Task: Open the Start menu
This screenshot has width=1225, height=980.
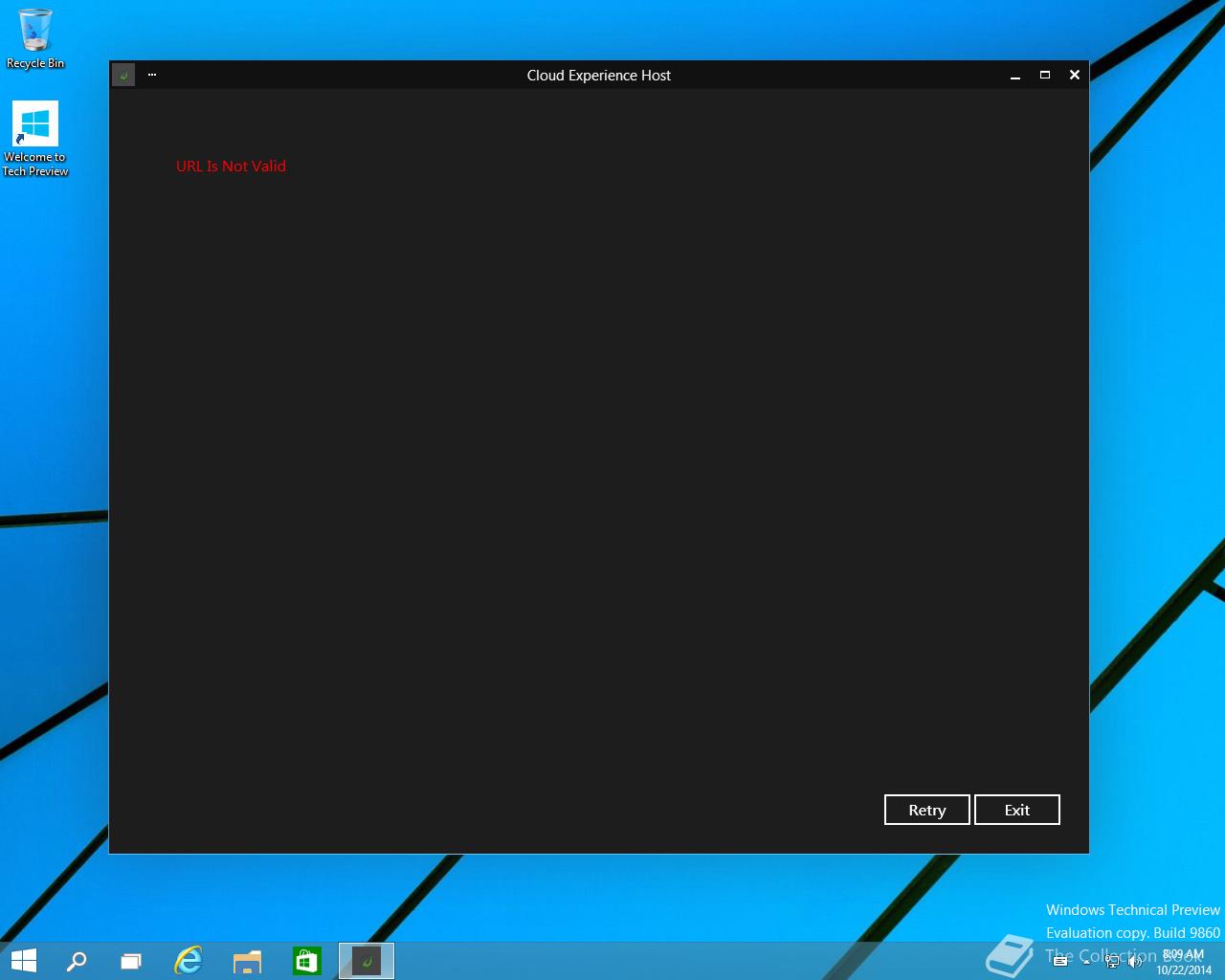Action: [x=24, y=961]
